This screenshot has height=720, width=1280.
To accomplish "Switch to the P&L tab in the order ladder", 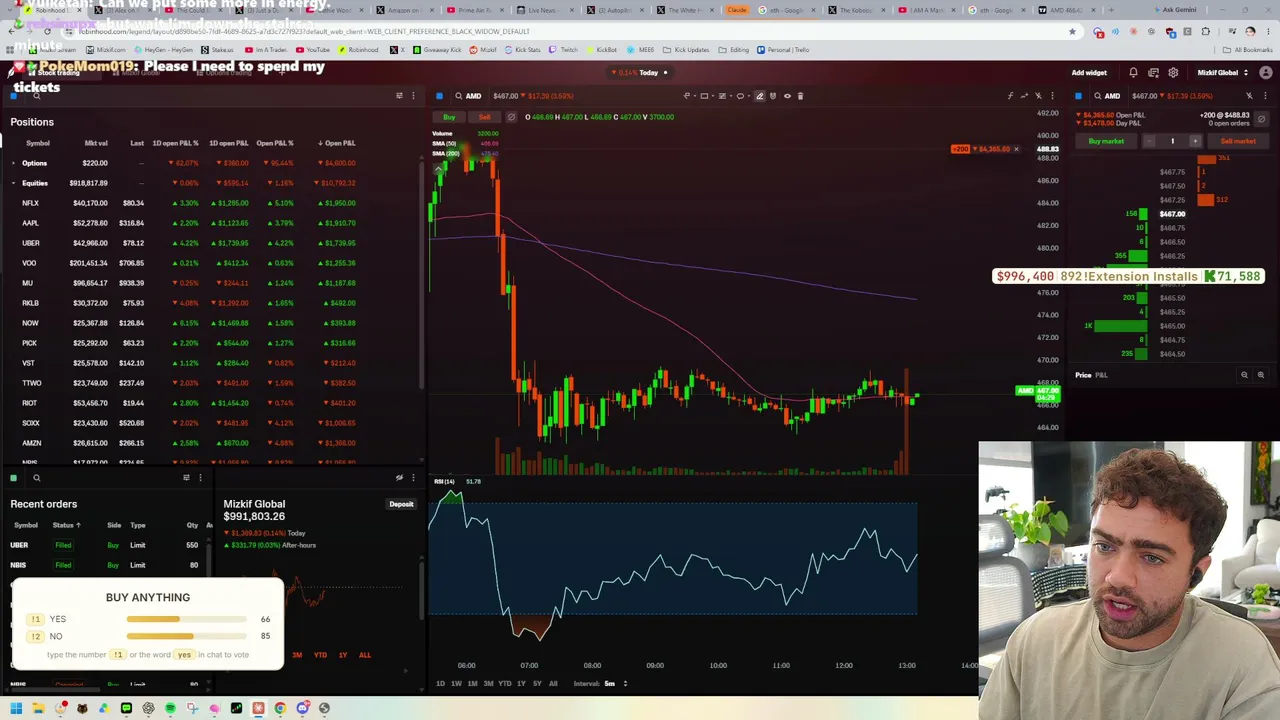I will click(x=1101, y=375).
